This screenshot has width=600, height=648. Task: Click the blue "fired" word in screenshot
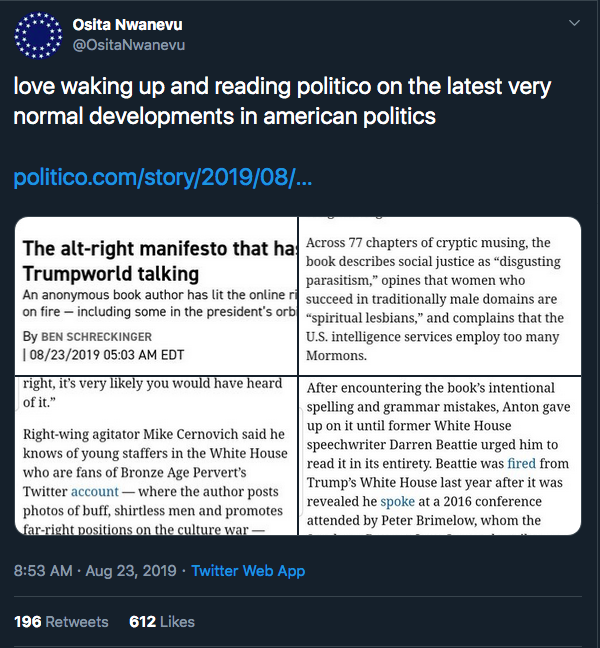[521, 464]
